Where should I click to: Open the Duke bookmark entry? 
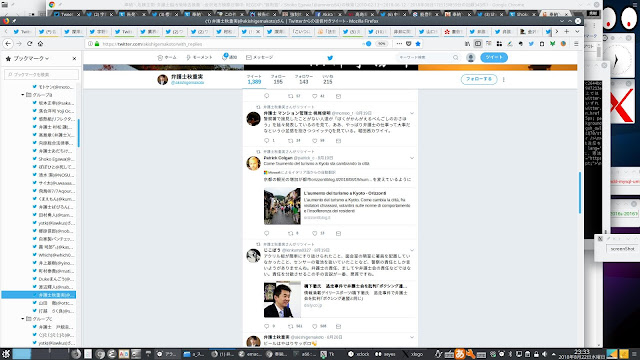click(53, 279)
